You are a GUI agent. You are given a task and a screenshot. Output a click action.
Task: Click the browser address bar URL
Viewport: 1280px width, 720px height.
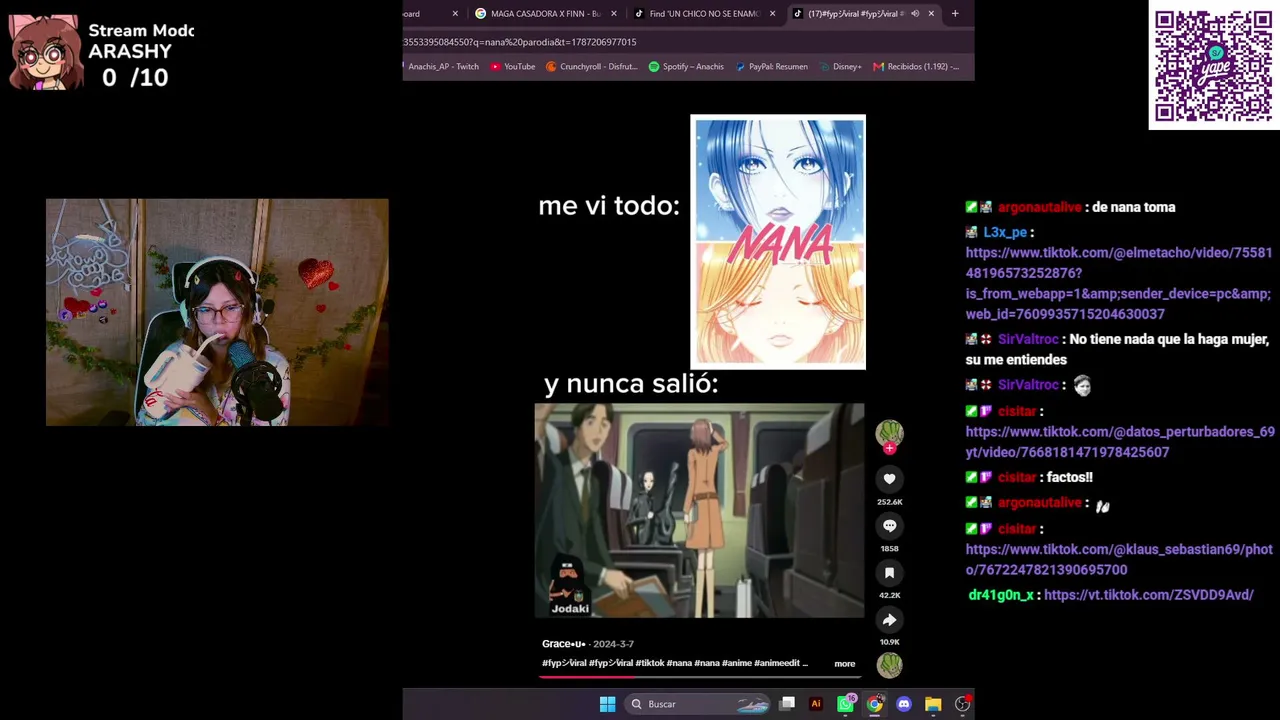(x=520, y=42)
